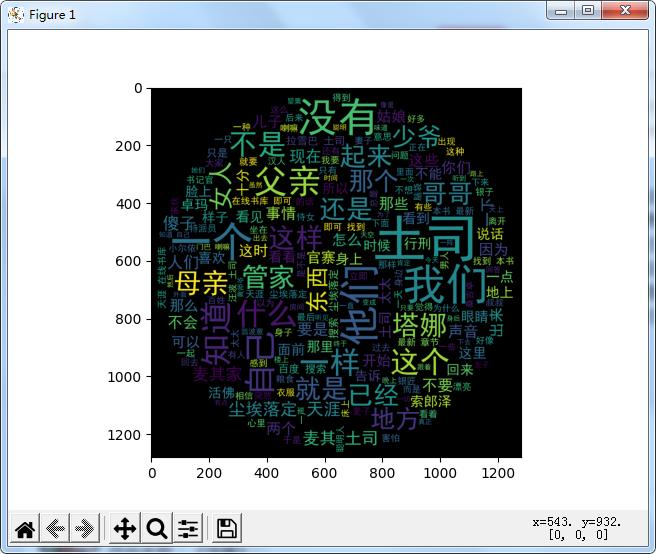Image resolution: width=656 pixels, height=554 pixels.
Task: Minimize the Figure 1 window
Action: [x=561, y=11]
